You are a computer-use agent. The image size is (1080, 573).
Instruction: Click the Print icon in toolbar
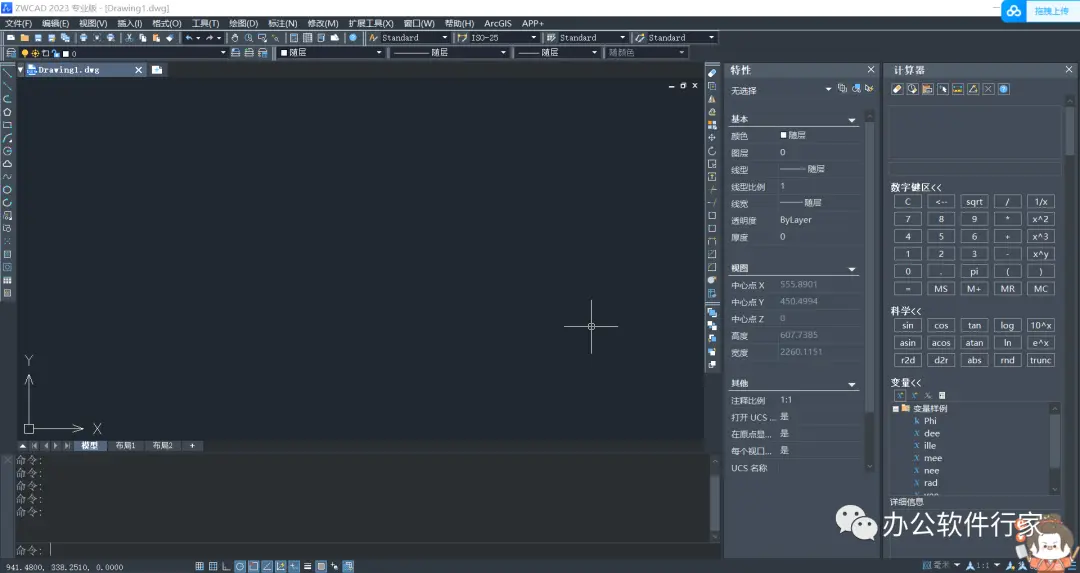pos(83,38)
